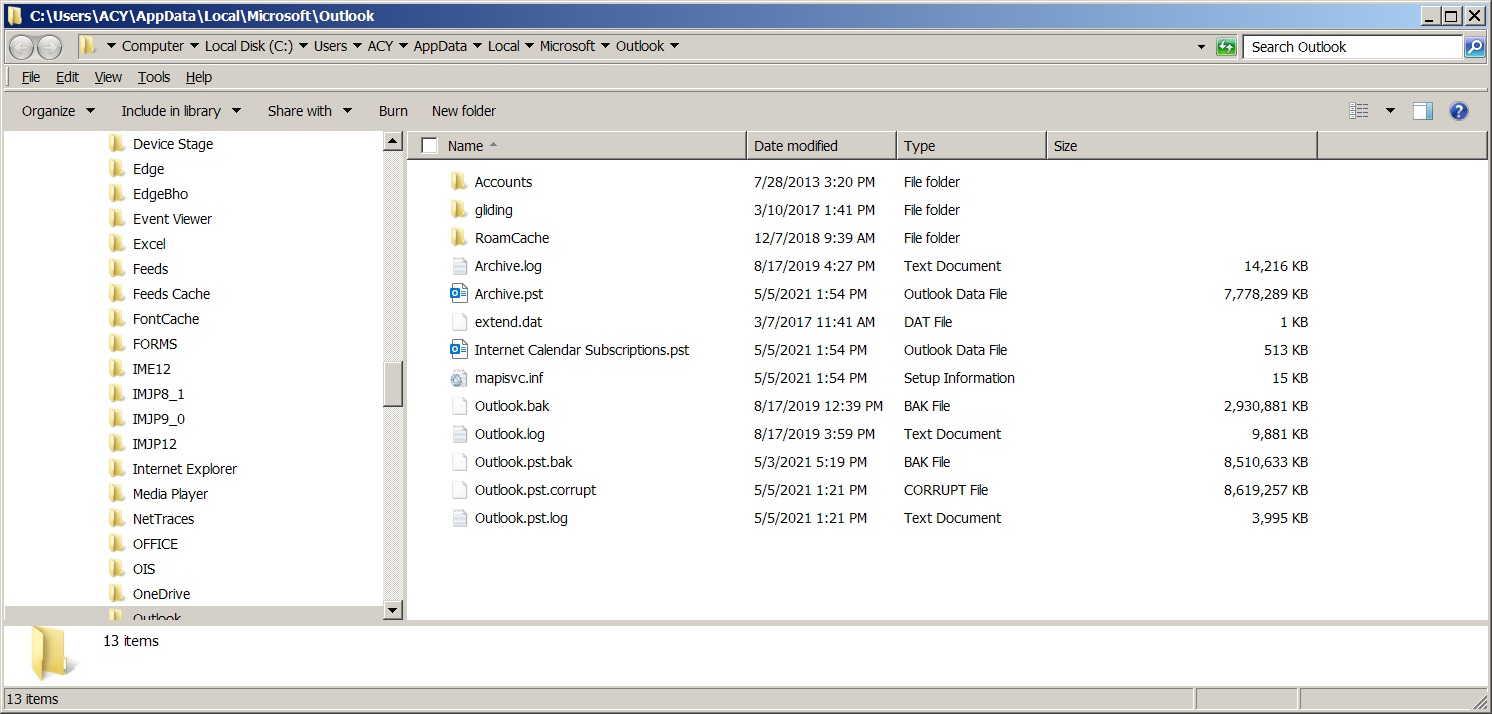Select the Event Viewer folder in tree
The image size is (1492, 714).
click(x=172, y=219)
